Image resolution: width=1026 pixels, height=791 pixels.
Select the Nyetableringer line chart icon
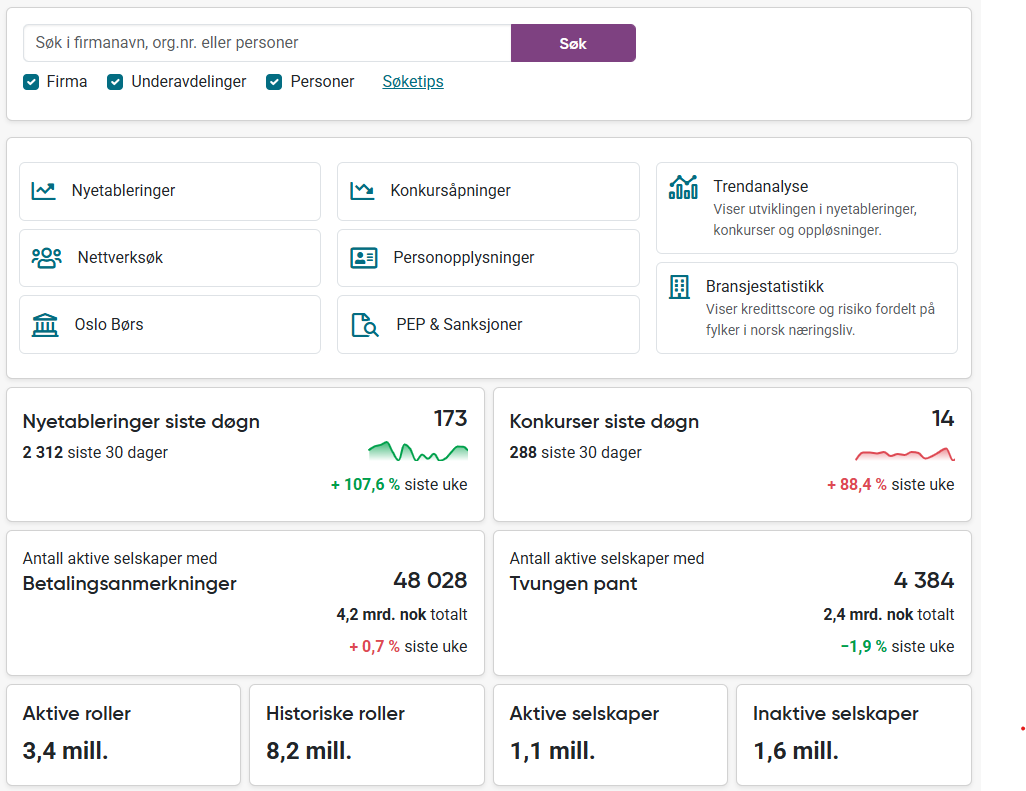pyautogui.click(x=44, y=190)
